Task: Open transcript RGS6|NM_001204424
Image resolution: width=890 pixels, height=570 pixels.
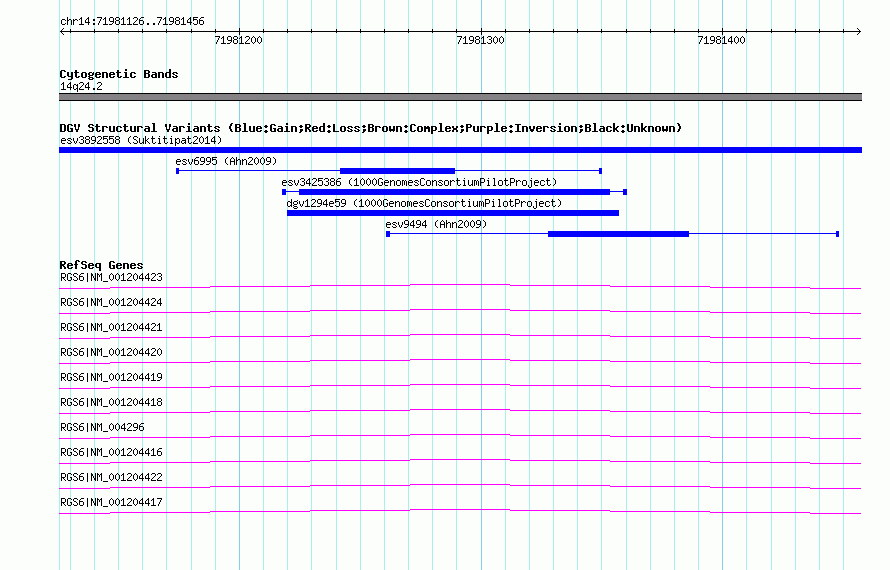Action: point(111,303)
